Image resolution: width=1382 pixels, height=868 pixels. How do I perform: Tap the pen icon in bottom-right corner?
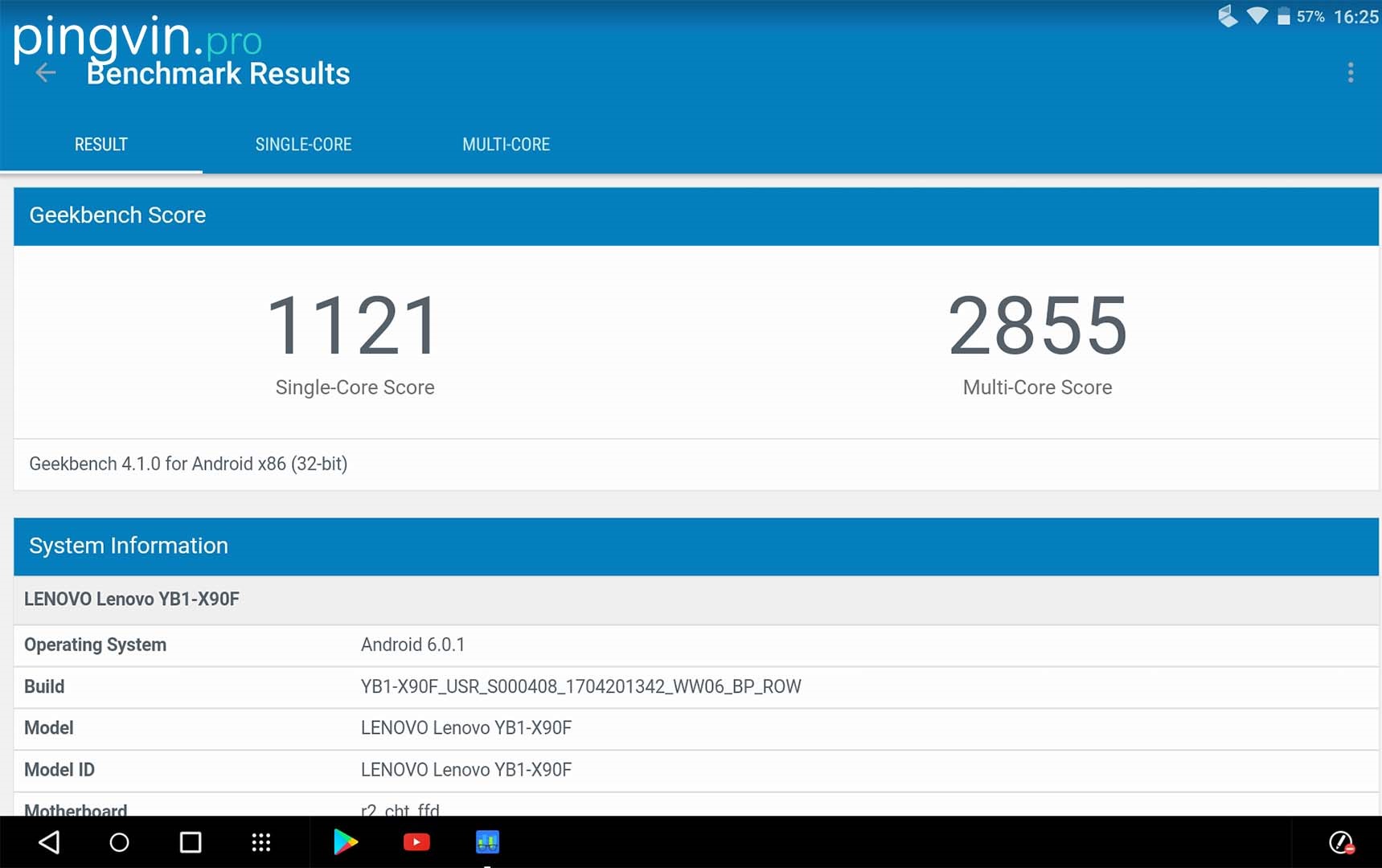pyautogui.click(x=1340, y=842)
